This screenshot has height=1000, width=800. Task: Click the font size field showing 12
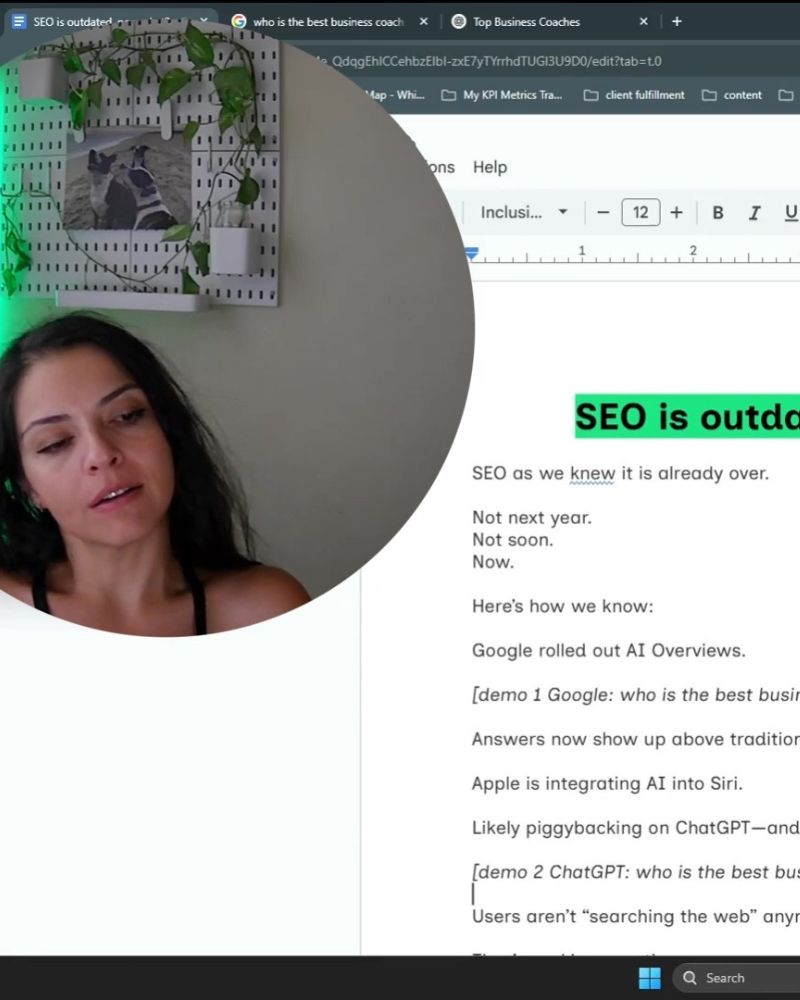pyautogui.click(x=641, y=212)
